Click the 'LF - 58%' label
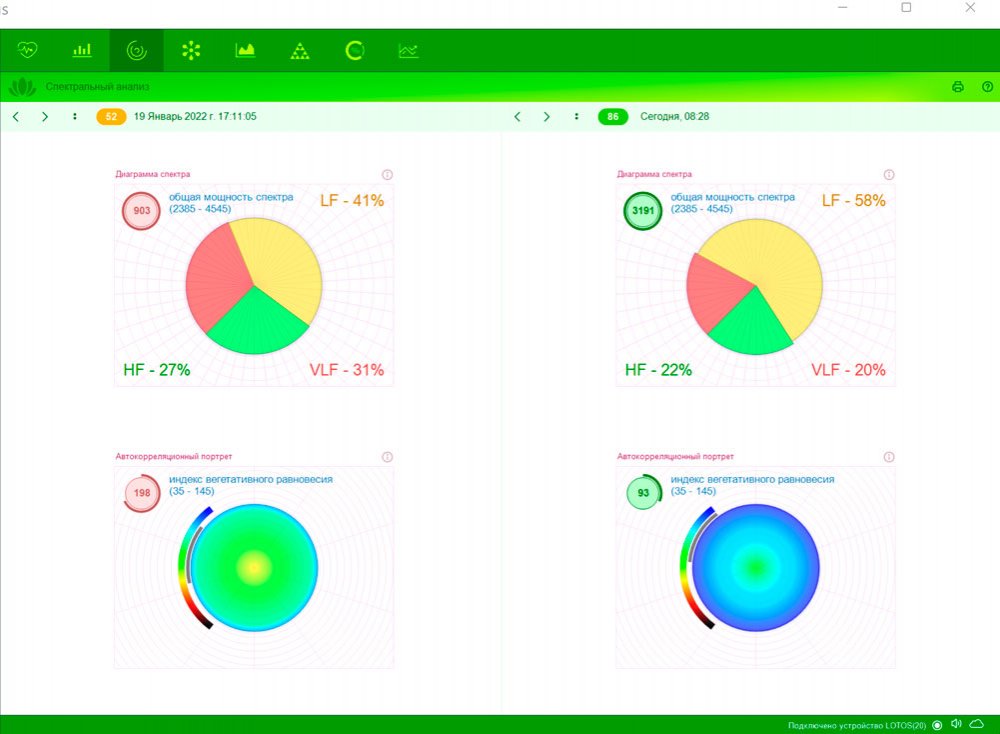This screenshot has height=734, width=1000. pos(854,201)
